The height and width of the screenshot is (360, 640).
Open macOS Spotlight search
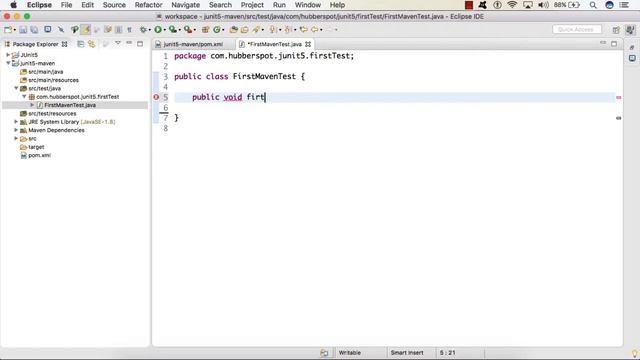click(x=593, y=5)
